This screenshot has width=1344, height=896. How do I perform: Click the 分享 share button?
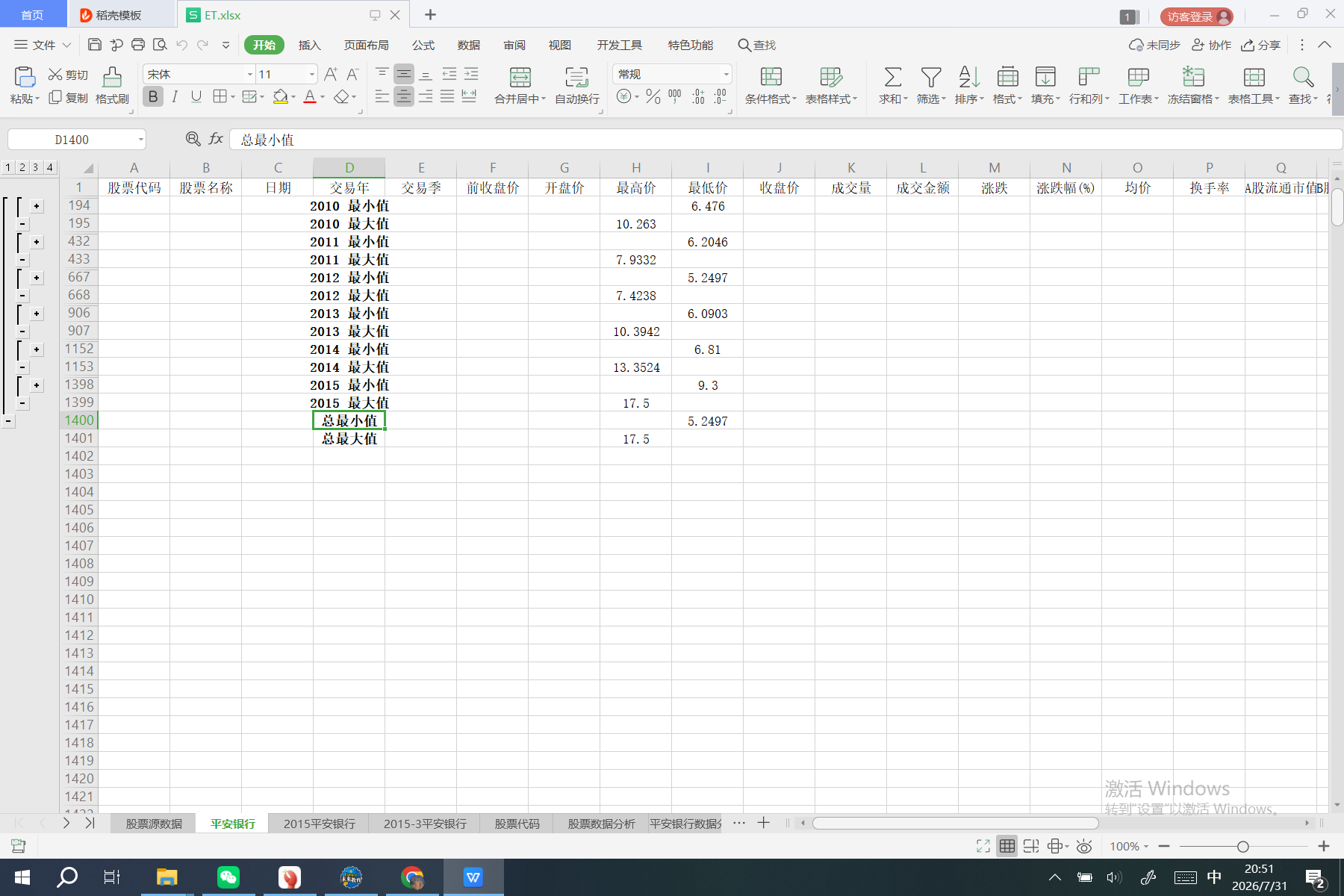1260,45
